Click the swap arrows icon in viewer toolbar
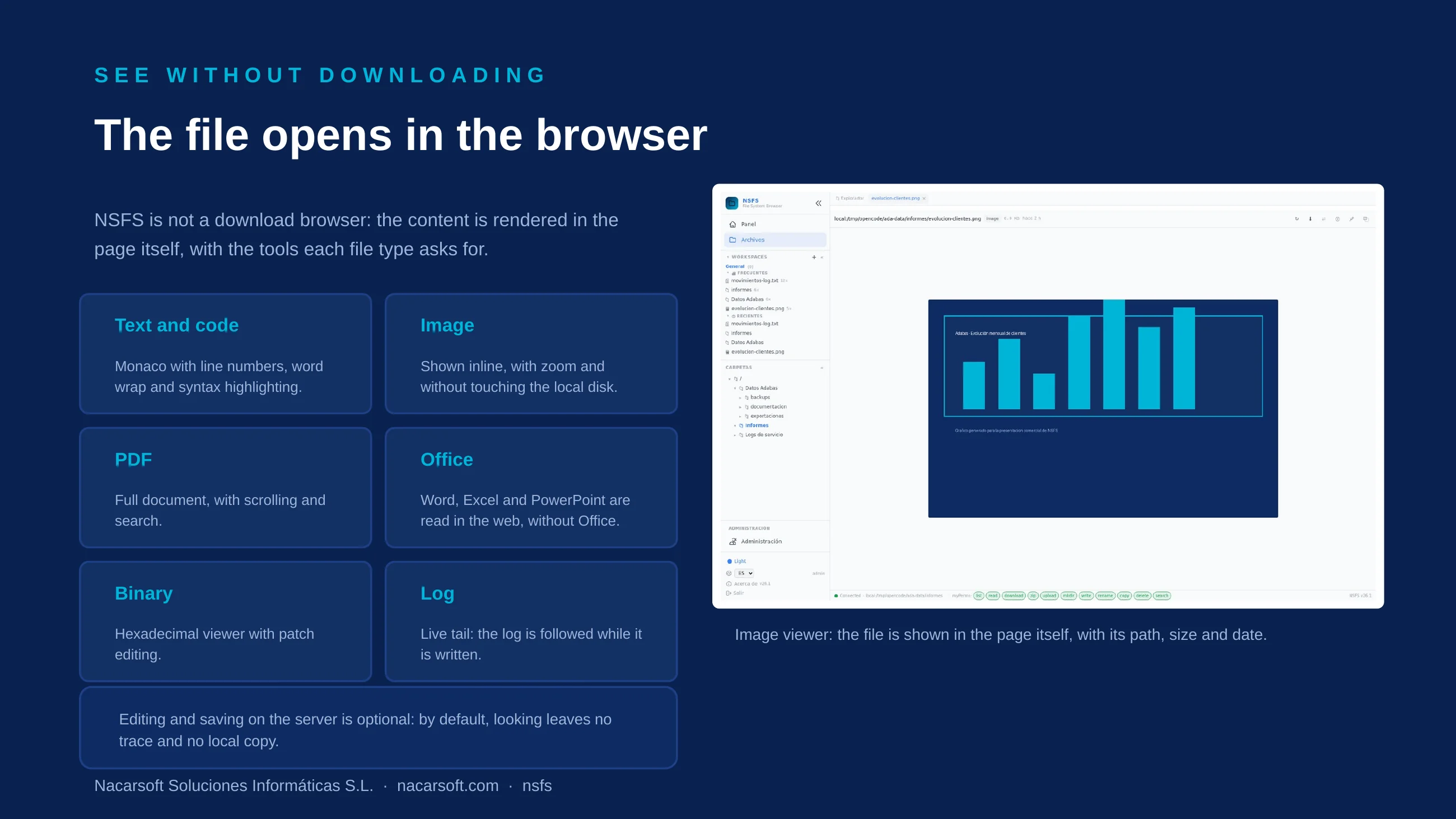 (1324, 219)
